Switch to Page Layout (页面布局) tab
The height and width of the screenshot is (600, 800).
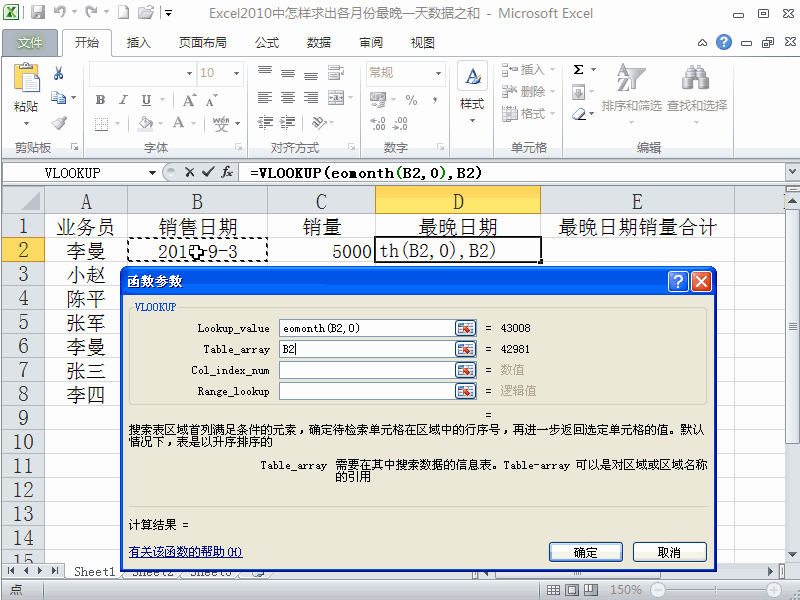tap(203, 43)
